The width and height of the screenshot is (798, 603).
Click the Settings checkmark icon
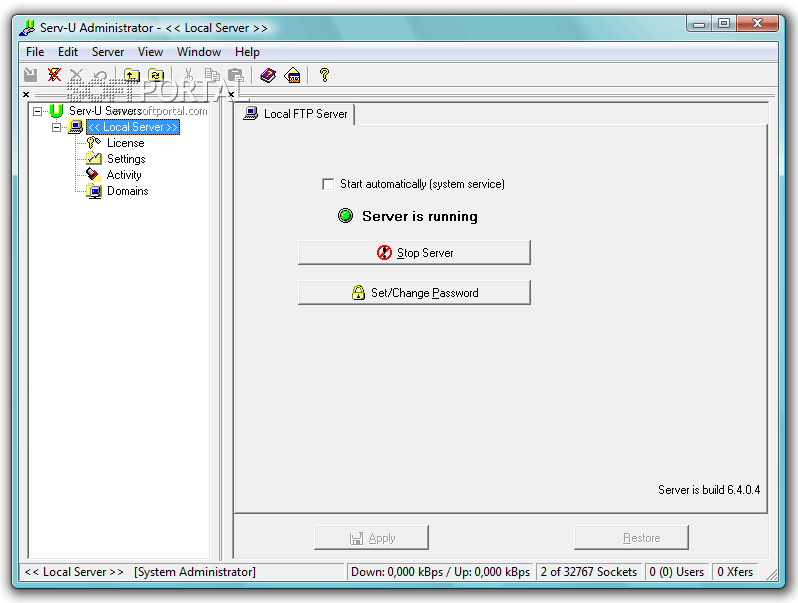tap(94, 159)
